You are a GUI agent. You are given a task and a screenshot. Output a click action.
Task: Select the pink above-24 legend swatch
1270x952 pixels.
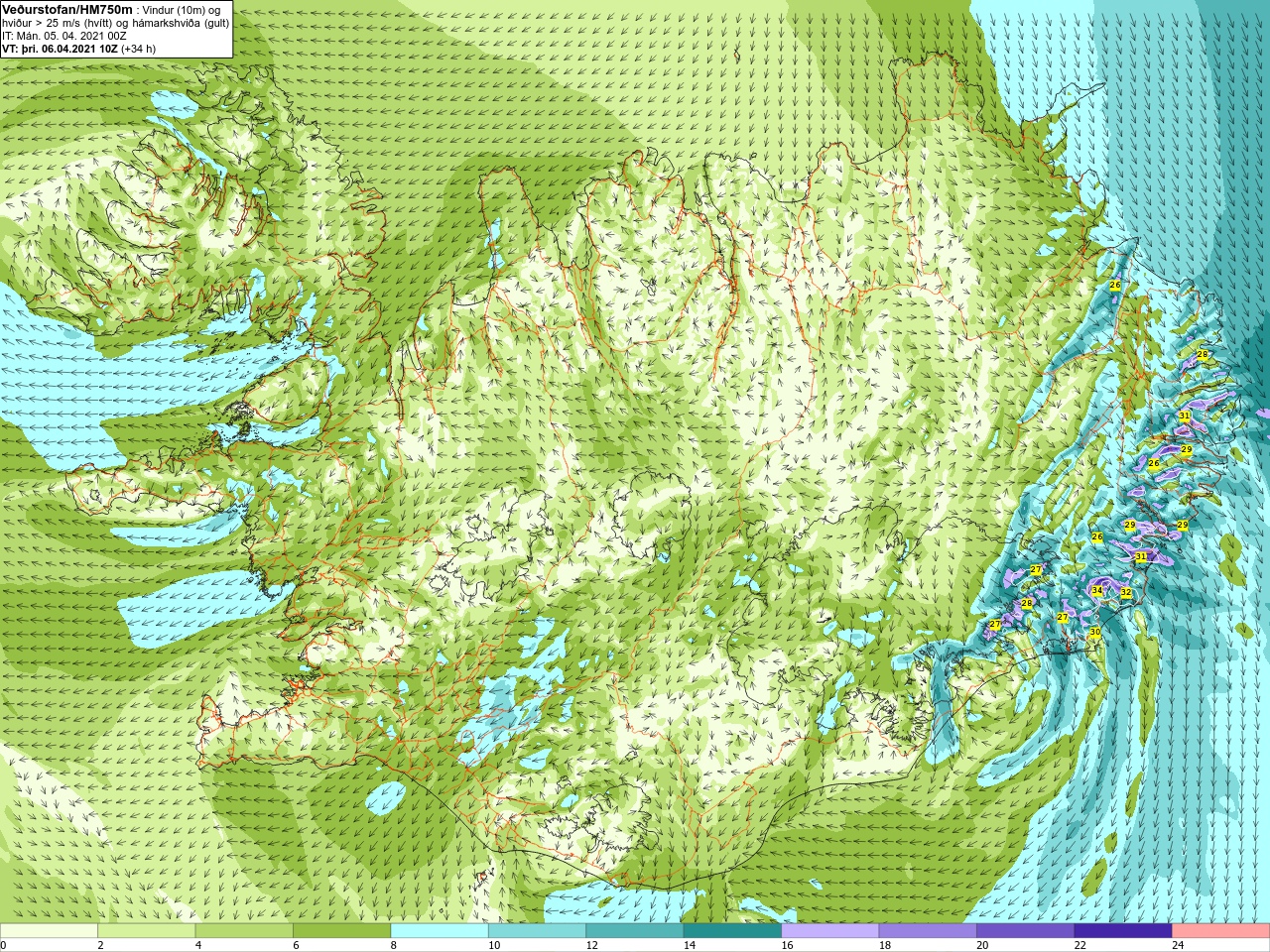(1221, 931)
